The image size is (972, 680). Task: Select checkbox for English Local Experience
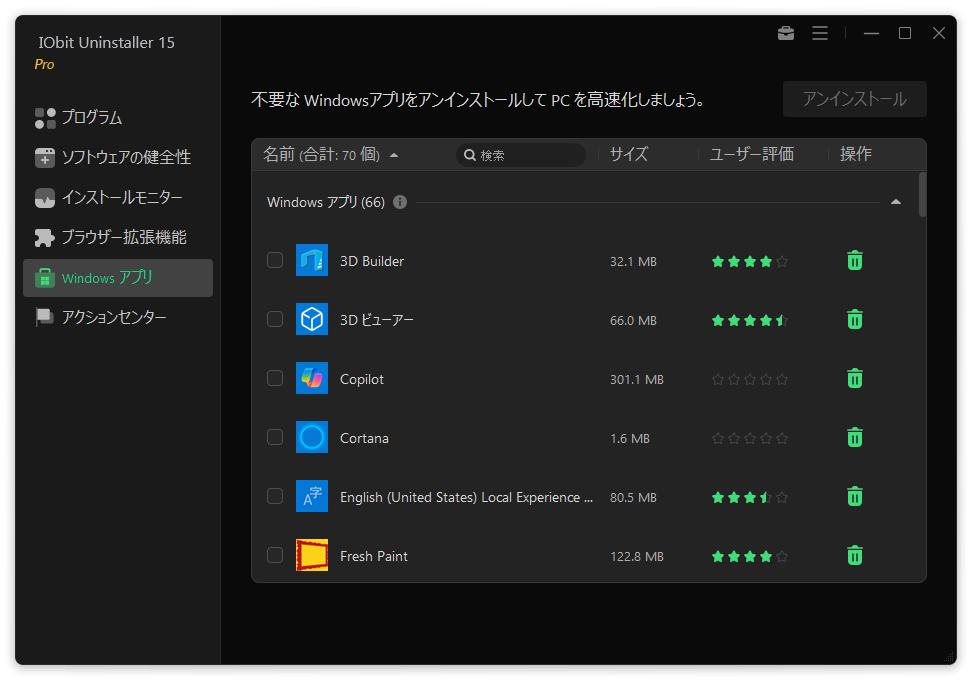275,497
